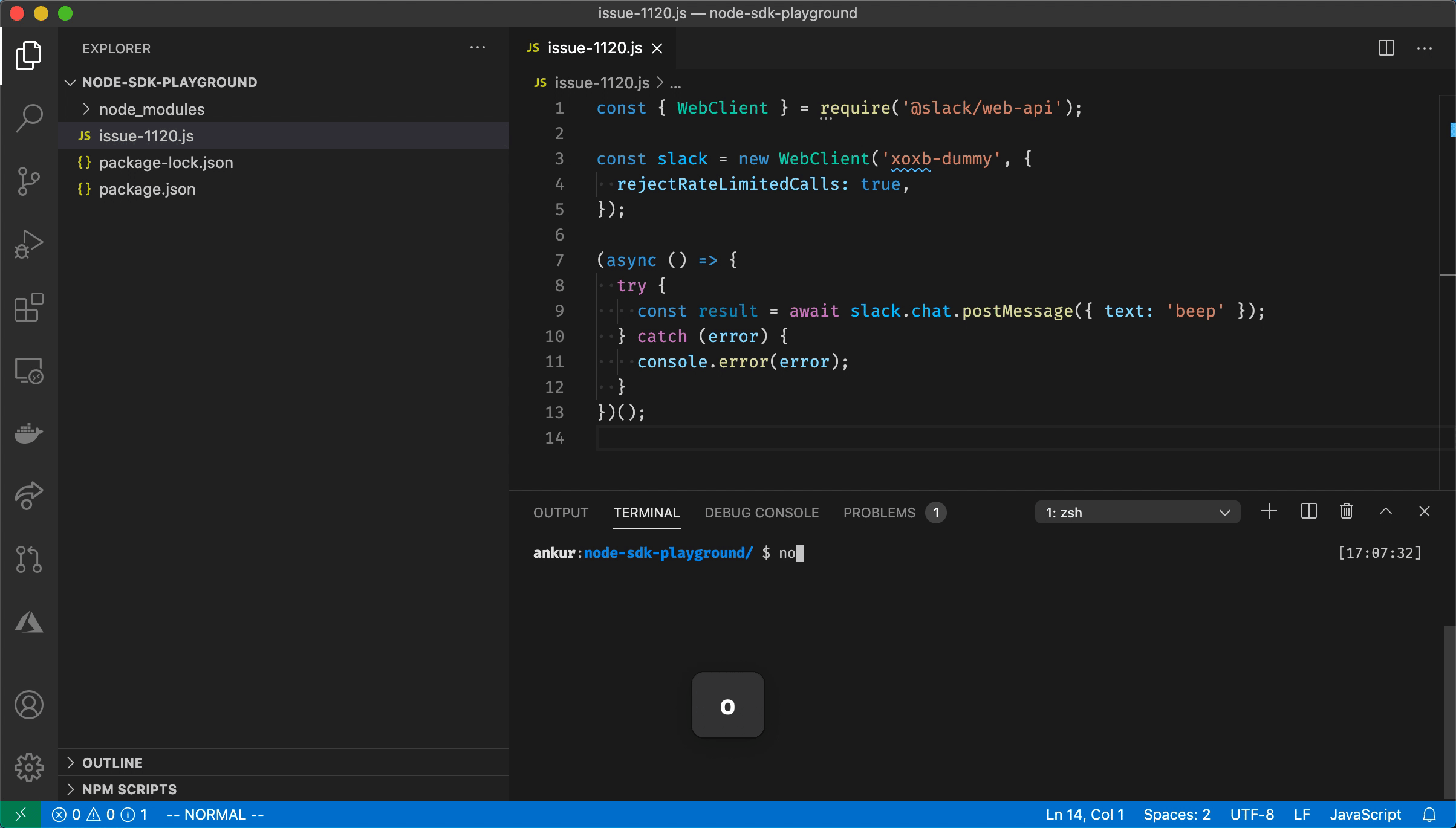Click the editor minimap scrollbar
This screenshot has height=828, width=1456.
pyautogui.click(x=1446, y=181)
